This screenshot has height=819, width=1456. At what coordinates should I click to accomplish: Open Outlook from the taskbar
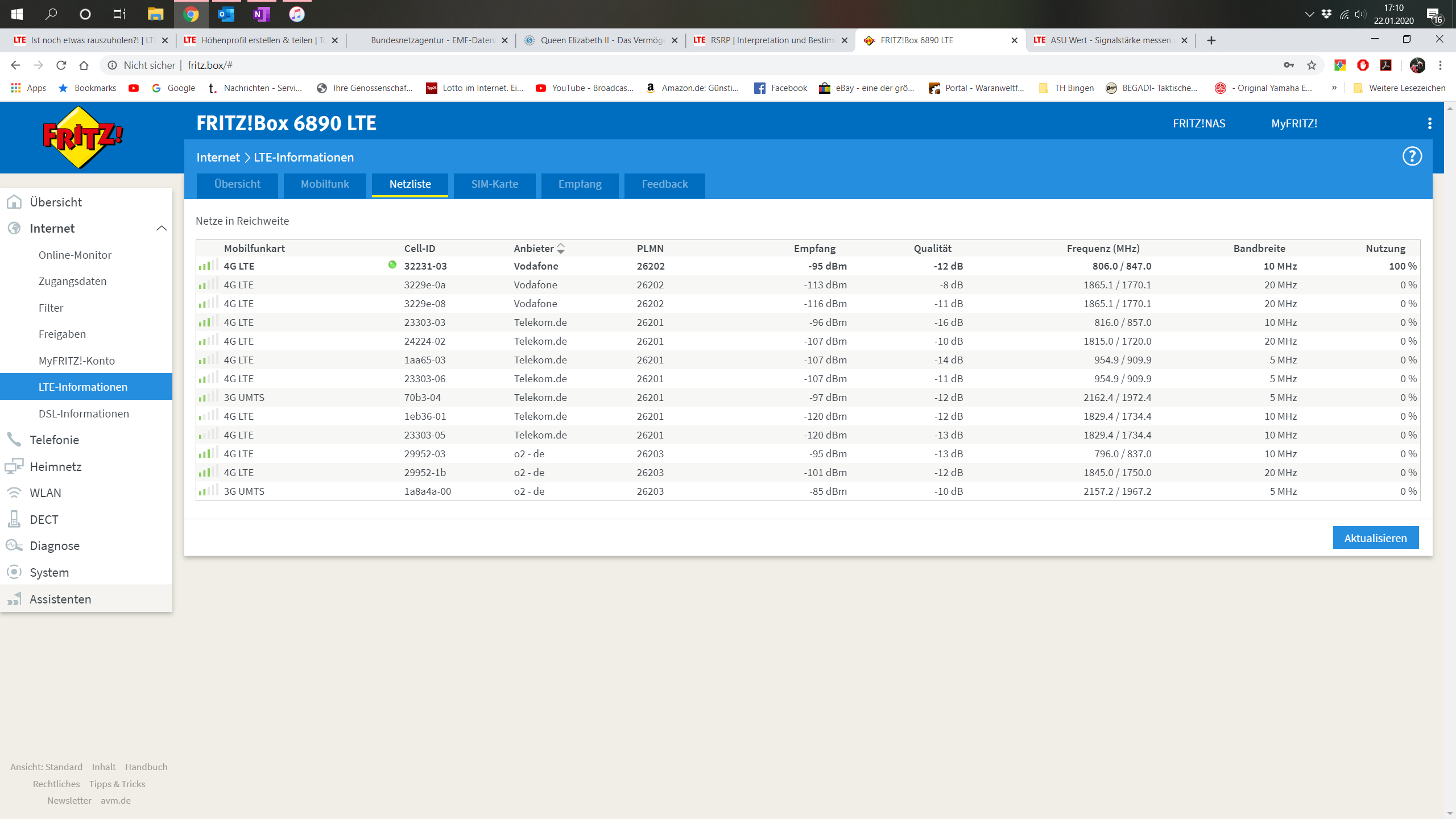point(226,14)
